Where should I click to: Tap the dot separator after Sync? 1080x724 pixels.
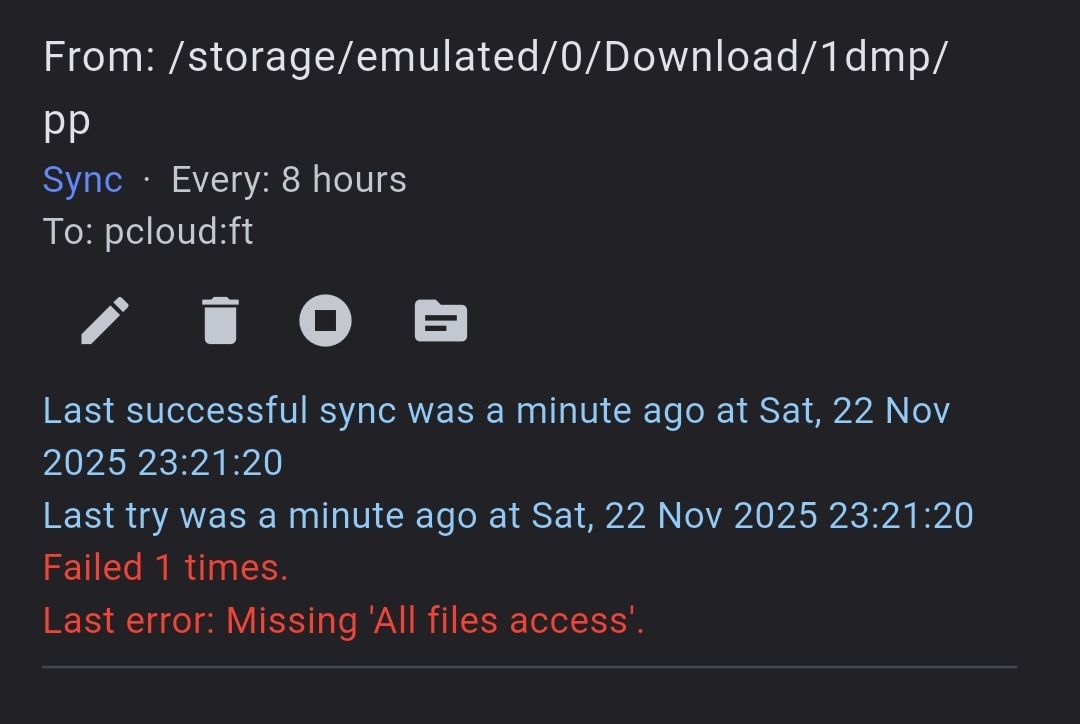[x=147, y=180]
